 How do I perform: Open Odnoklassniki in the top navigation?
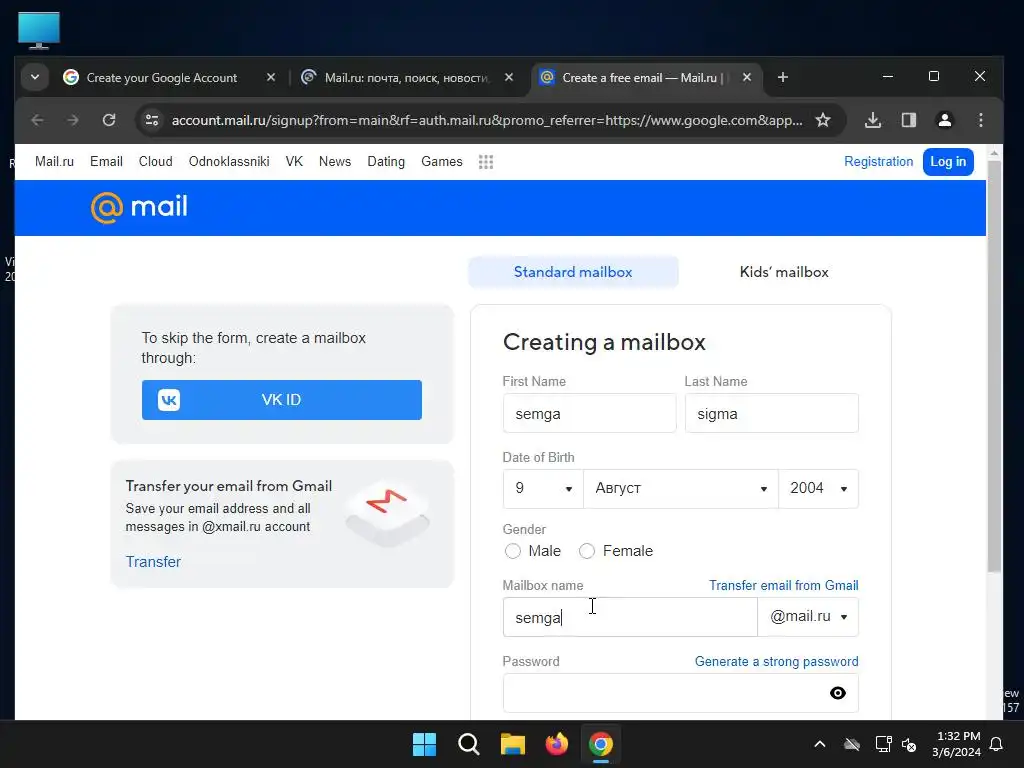[x=229, y=161]
